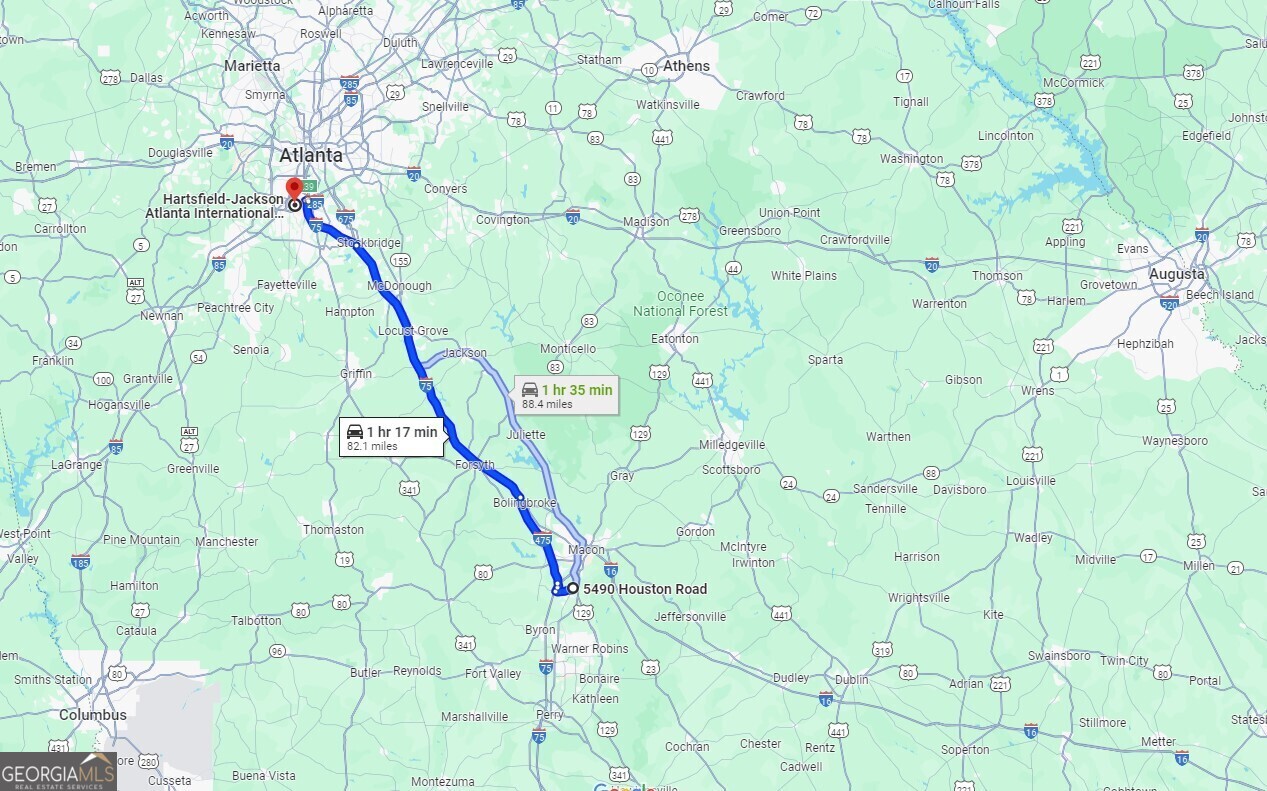Select the Athens city label

tap(686, 66)
